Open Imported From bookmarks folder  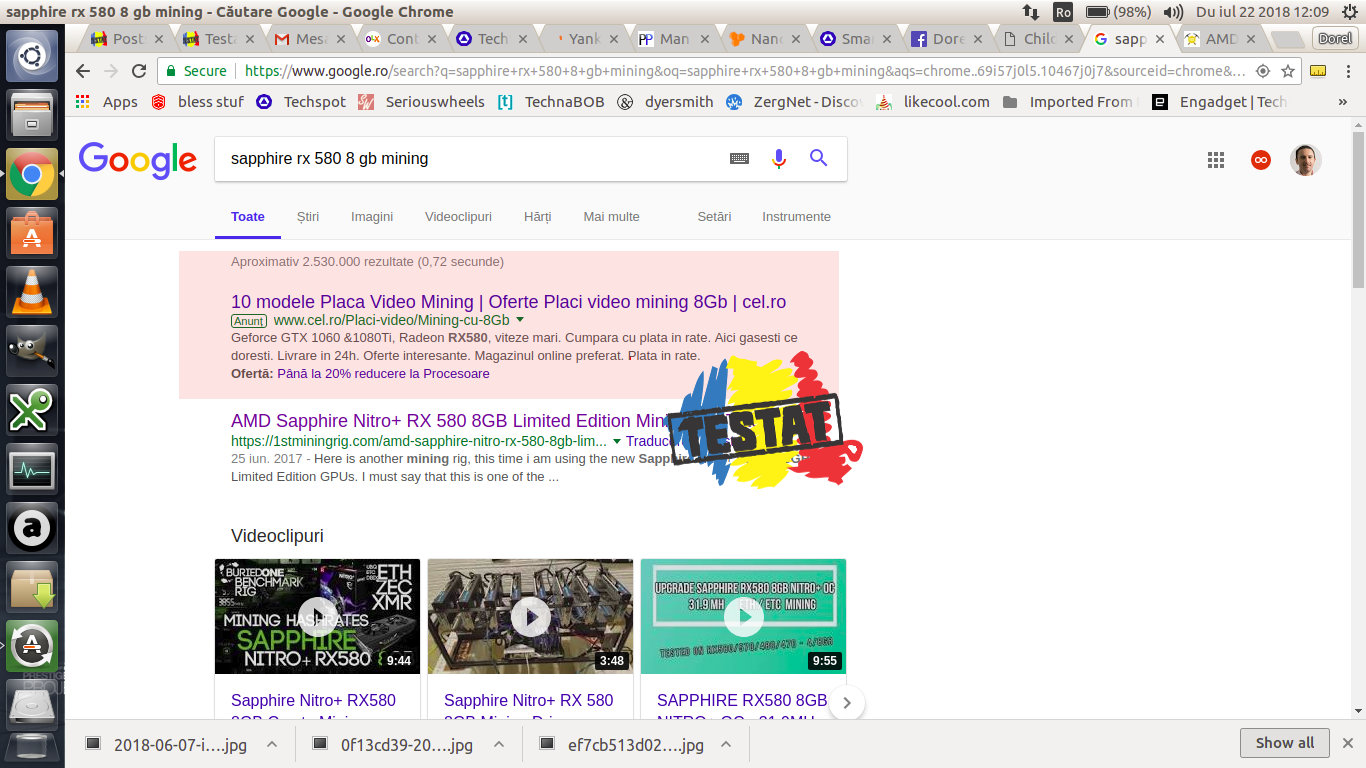coord(1069,102)
